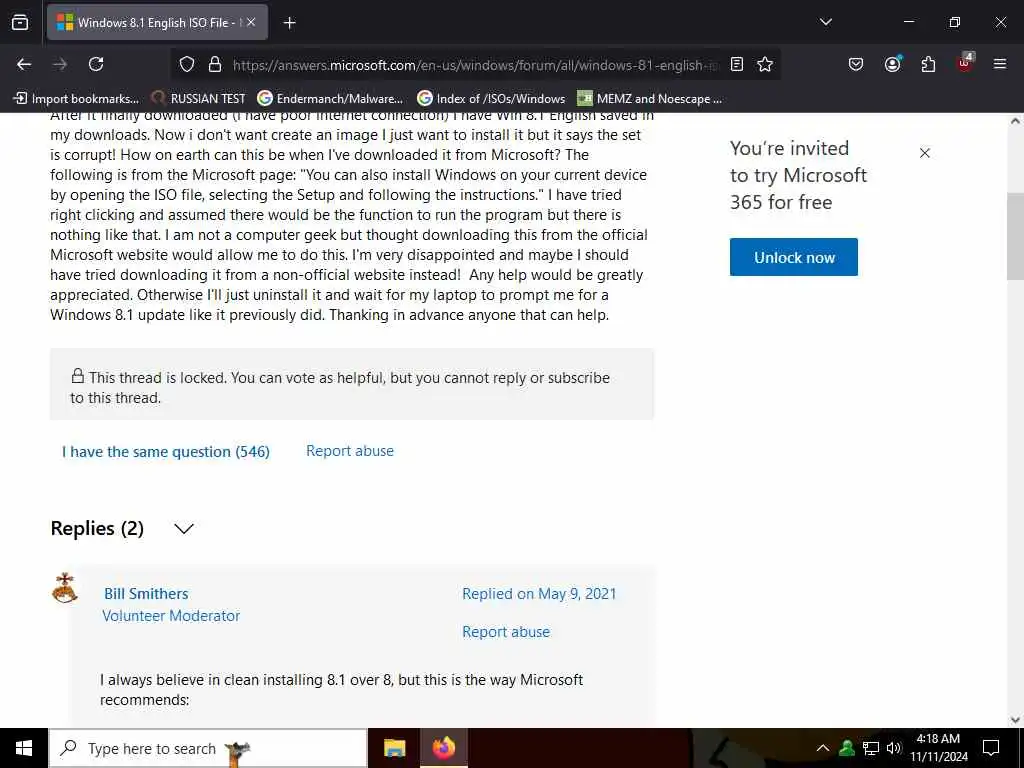Screen dimensions: 1024x768
Task: Open volume speaker tray icon
Action: pos(894,748)
